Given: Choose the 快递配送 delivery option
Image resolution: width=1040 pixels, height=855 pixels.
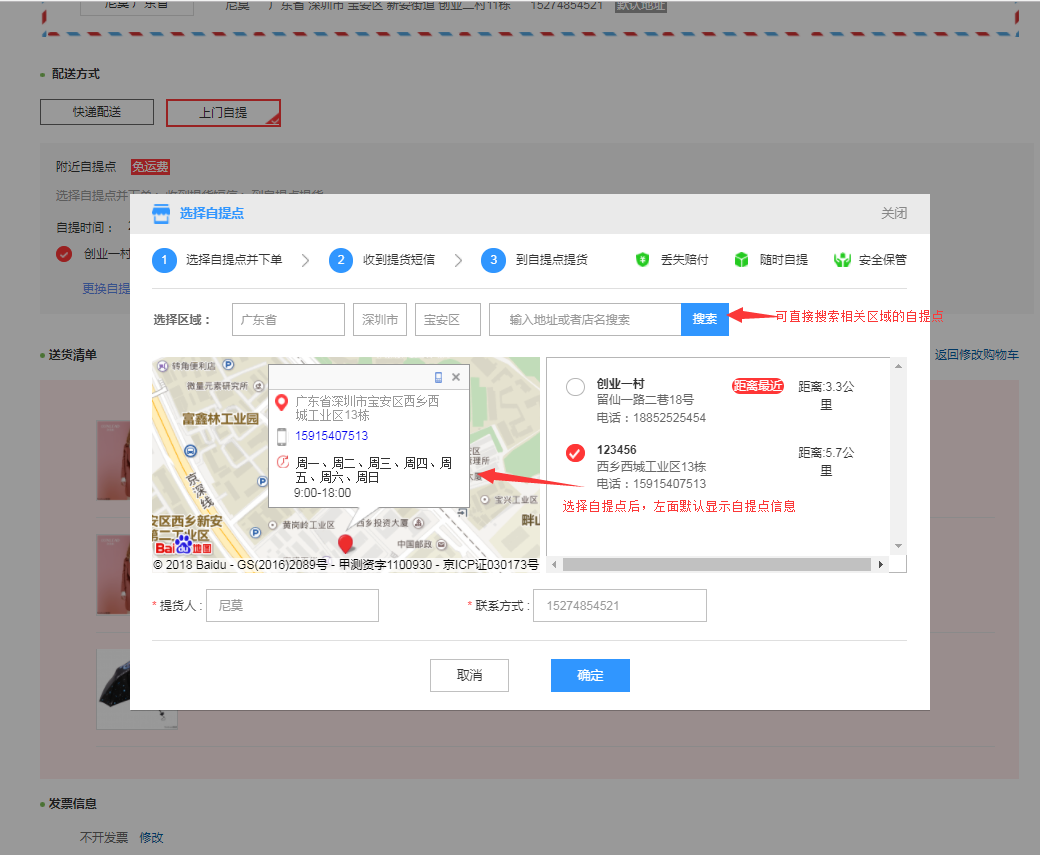Looking at the screenshot, I should pos(97,112).
